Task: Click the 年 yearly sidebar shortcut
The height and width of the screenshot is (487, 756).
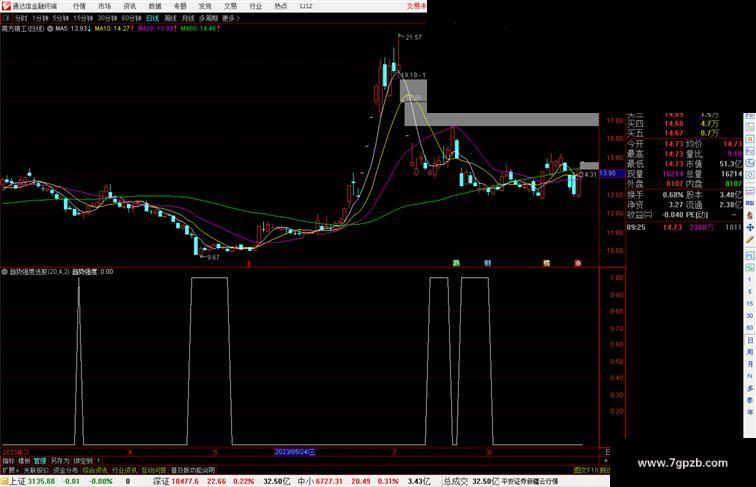Action: [750, 412]
